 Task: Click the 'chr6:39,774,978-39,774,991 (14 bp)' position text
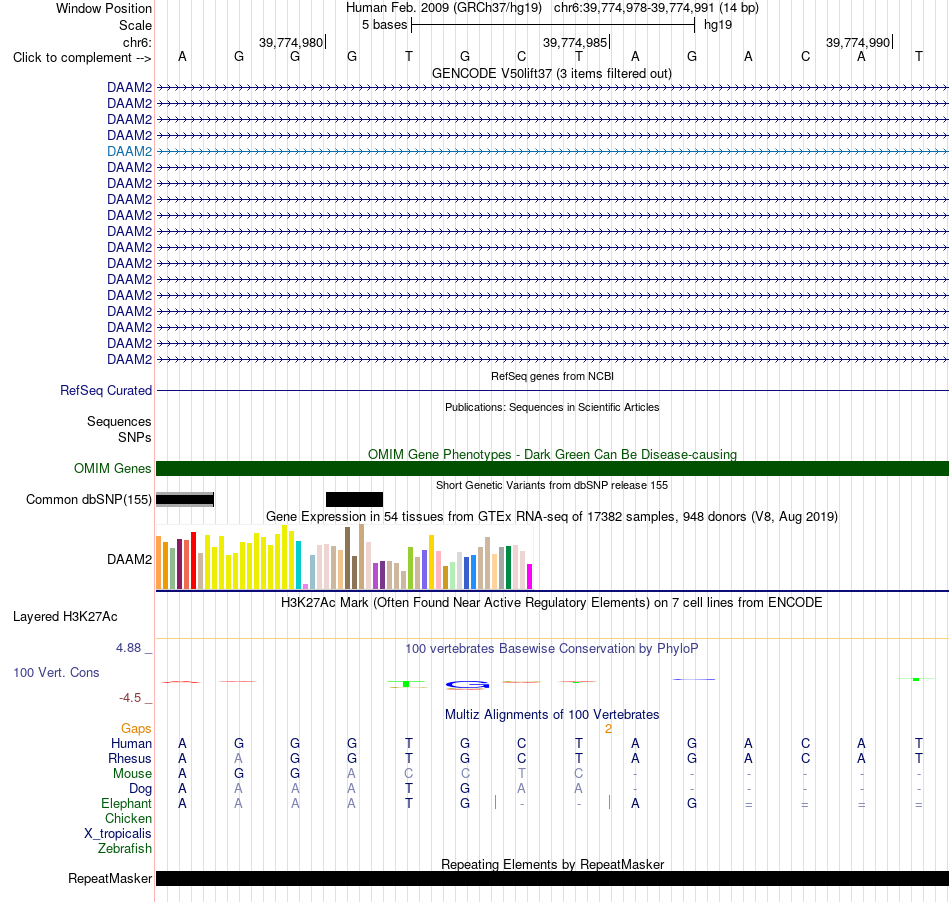[656, 8]
